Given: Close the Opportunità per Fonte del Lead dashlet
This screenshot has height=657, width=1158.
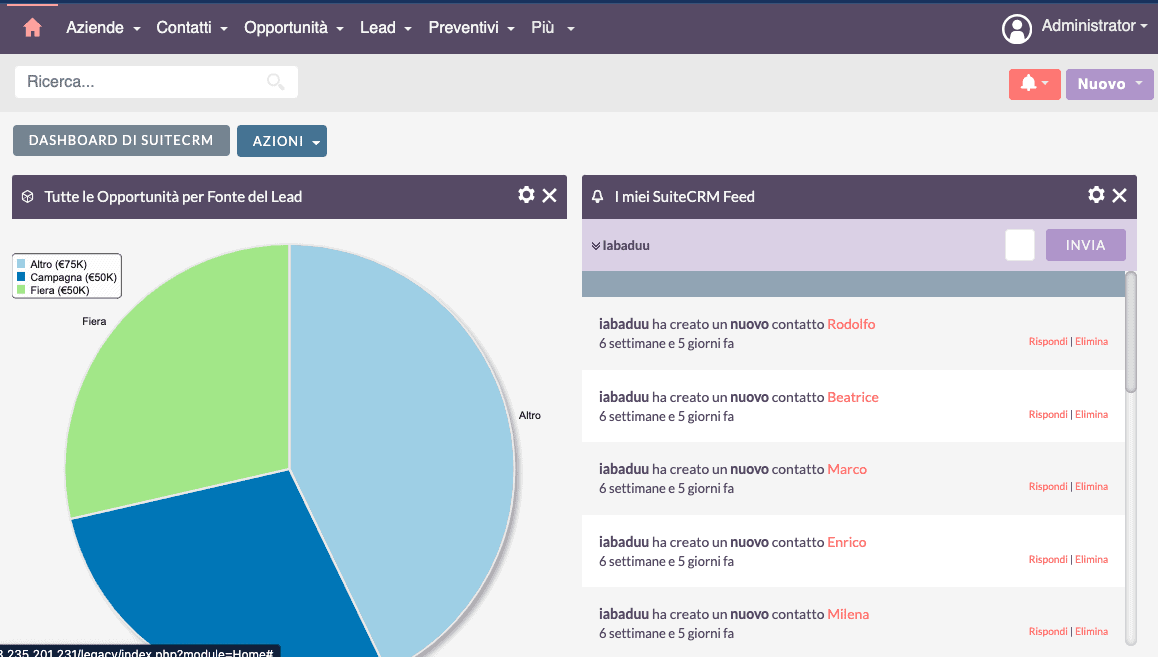Looking at the screenshot, I should tap(549, 195).
